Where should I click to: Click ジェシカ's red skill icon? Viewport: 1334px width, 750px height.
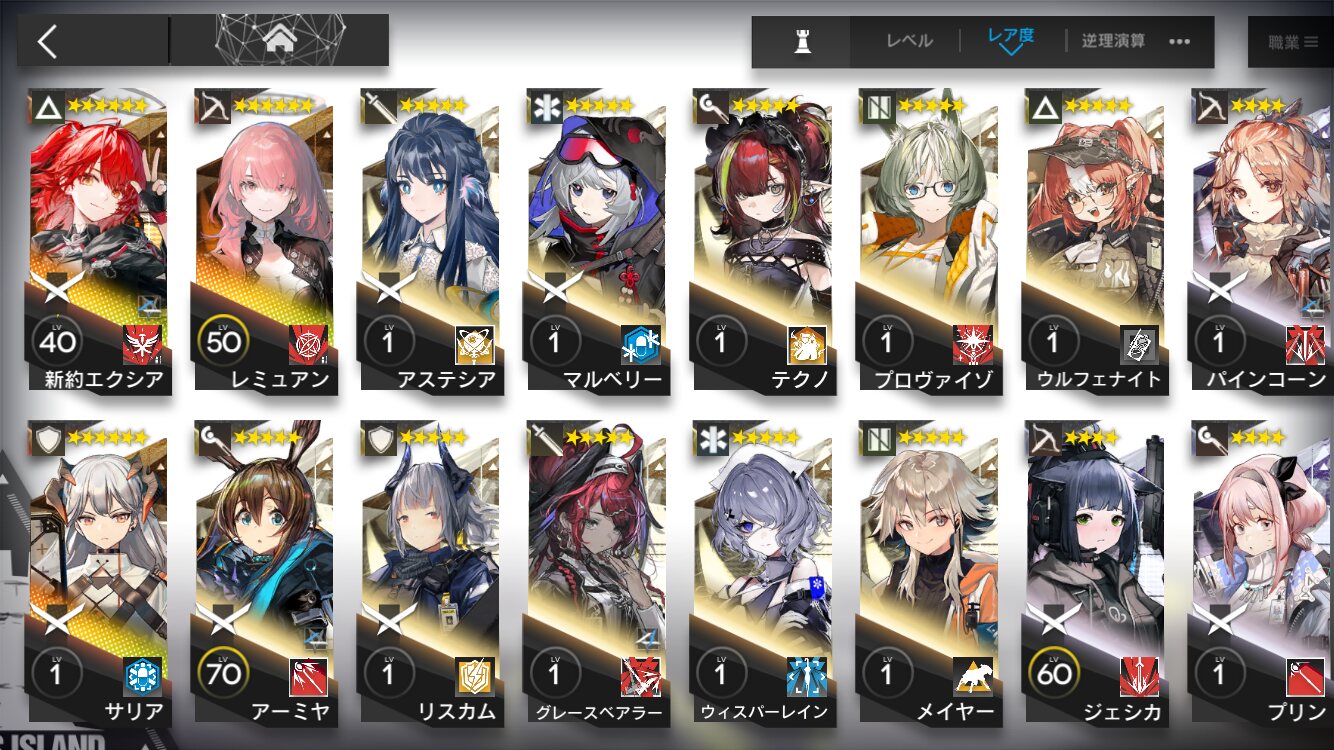point(1139,677)
